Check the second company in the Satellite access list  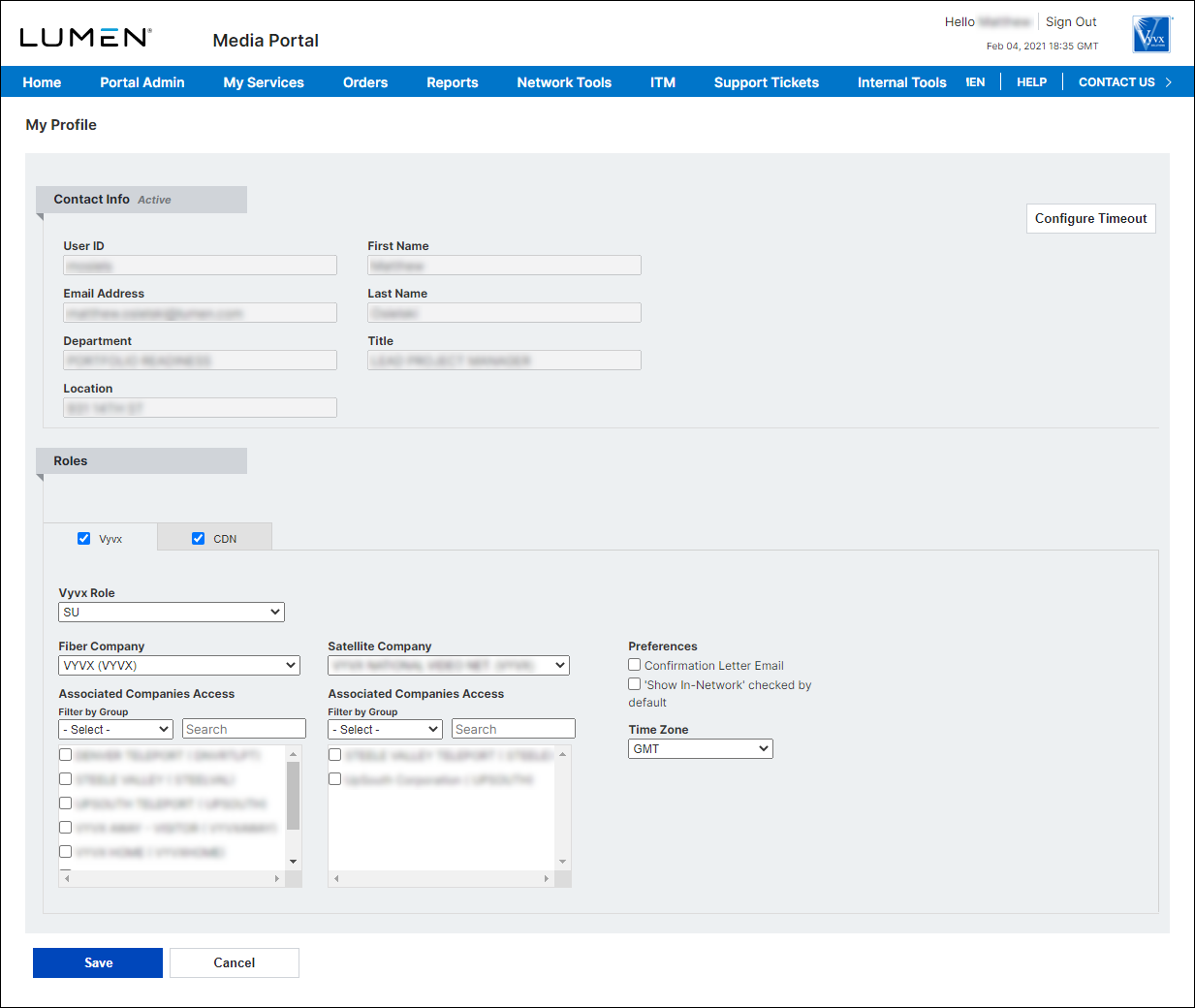tap(335, 779)
